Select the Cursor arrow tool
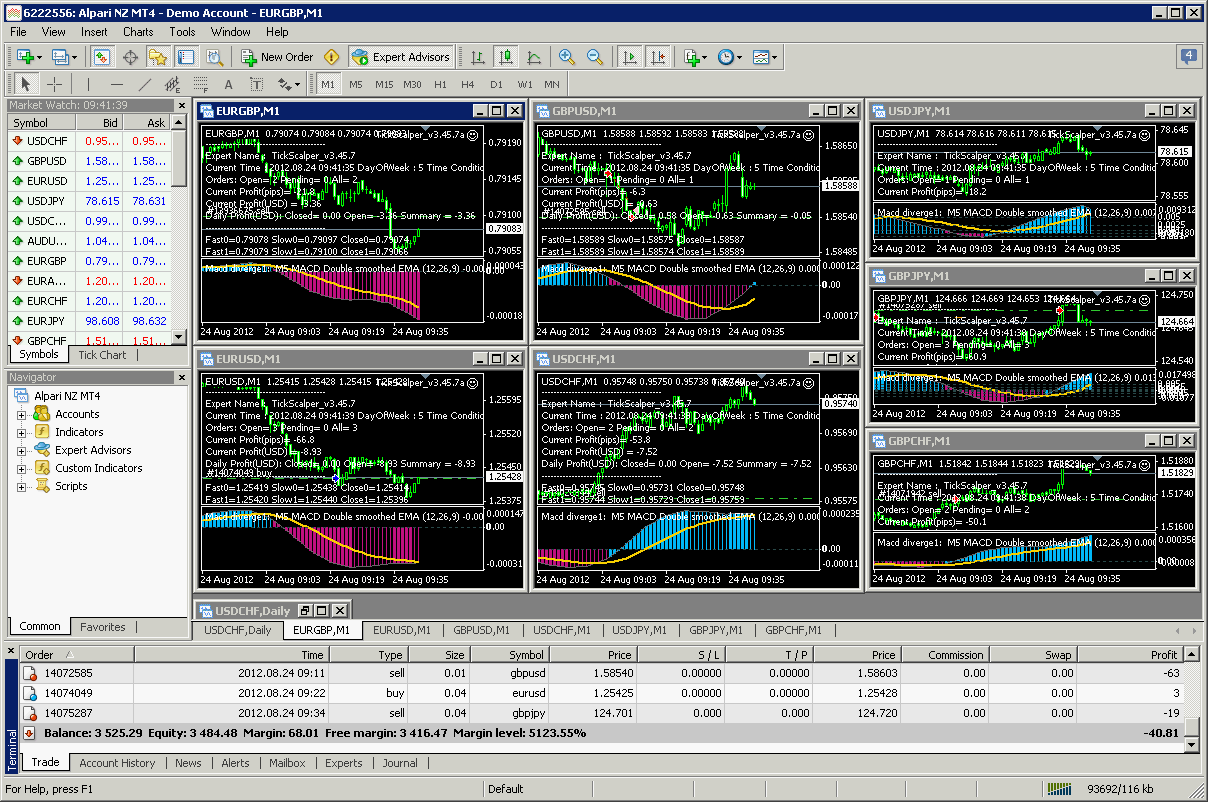 point(26,84)
